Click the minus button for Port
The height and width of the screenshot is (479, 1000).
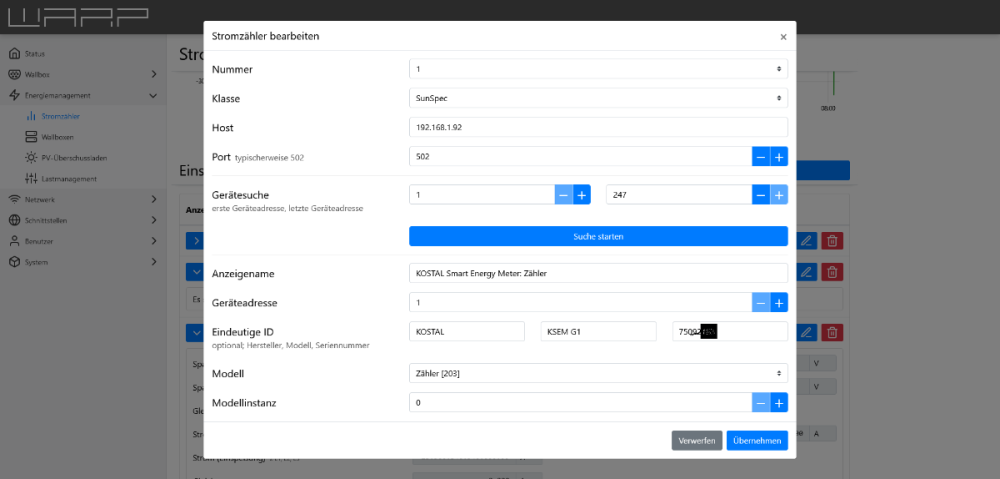coord(761,157)
